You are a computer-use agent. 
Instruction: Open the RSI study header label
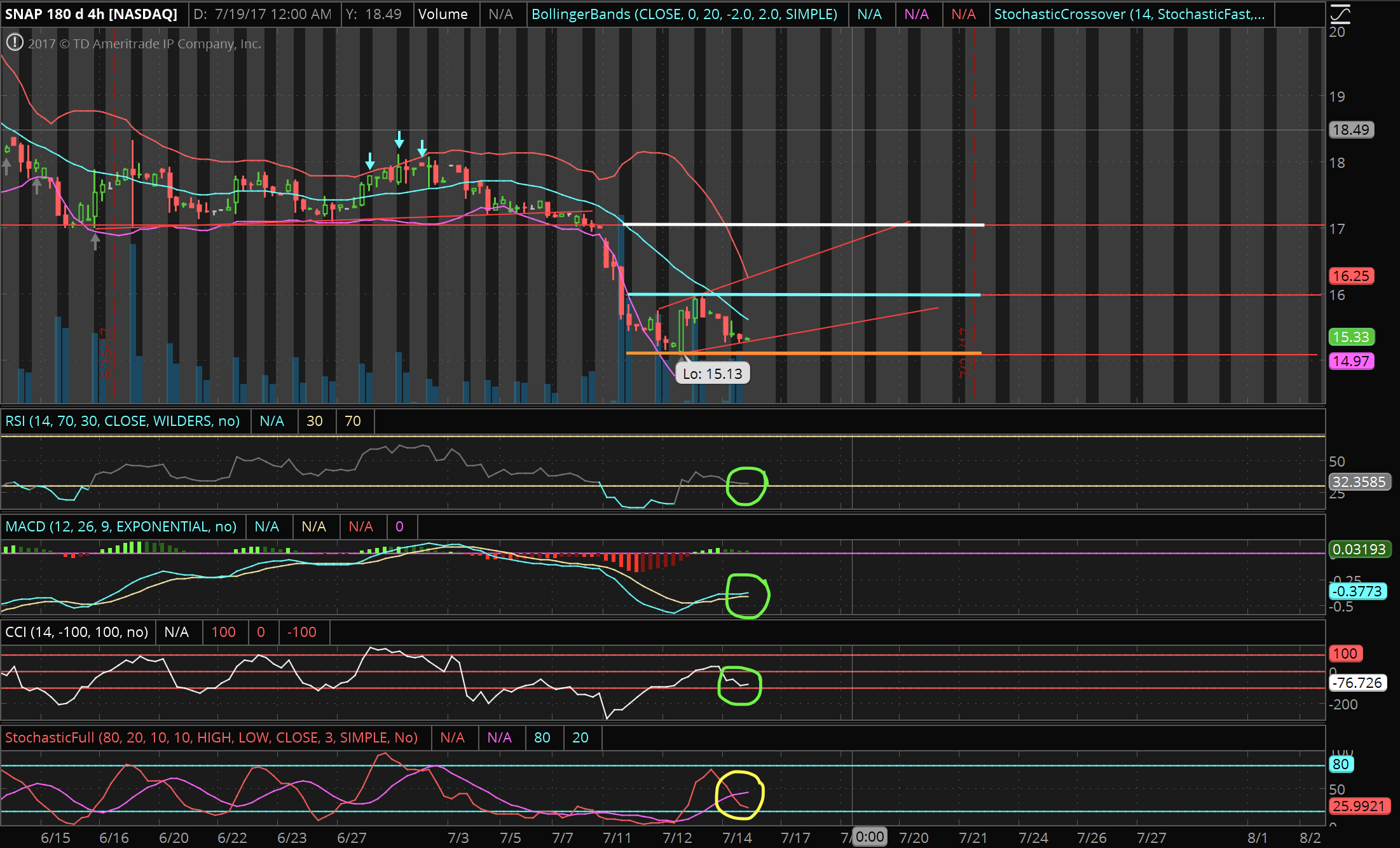tap(123, 421)
